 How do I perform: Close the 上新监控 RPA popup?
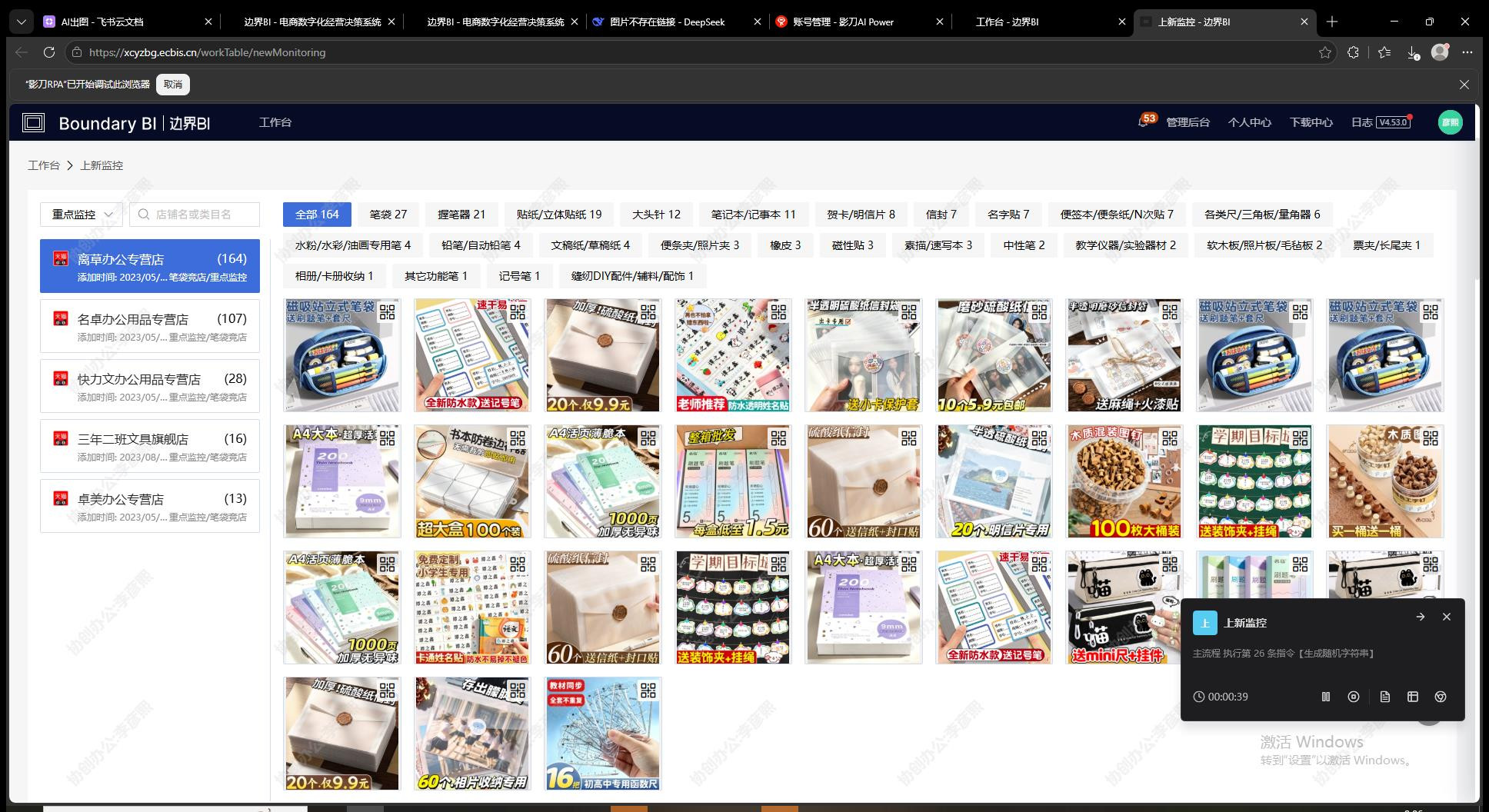pyautogui.click(x=1447, y=617)
